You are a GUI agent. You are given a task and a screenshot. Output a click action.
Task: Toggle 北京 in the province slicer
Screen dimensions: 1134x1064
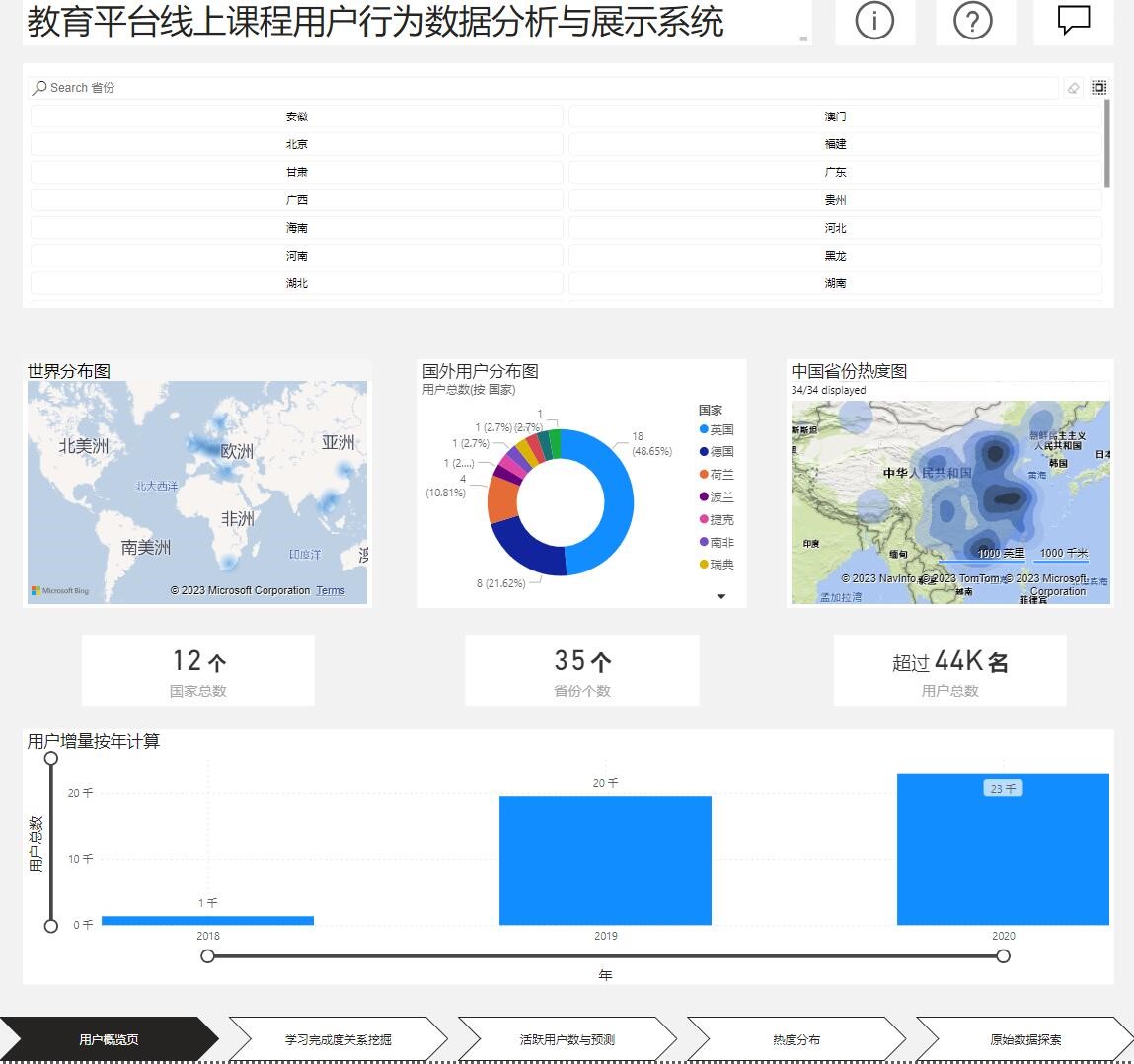click(297, 144)
